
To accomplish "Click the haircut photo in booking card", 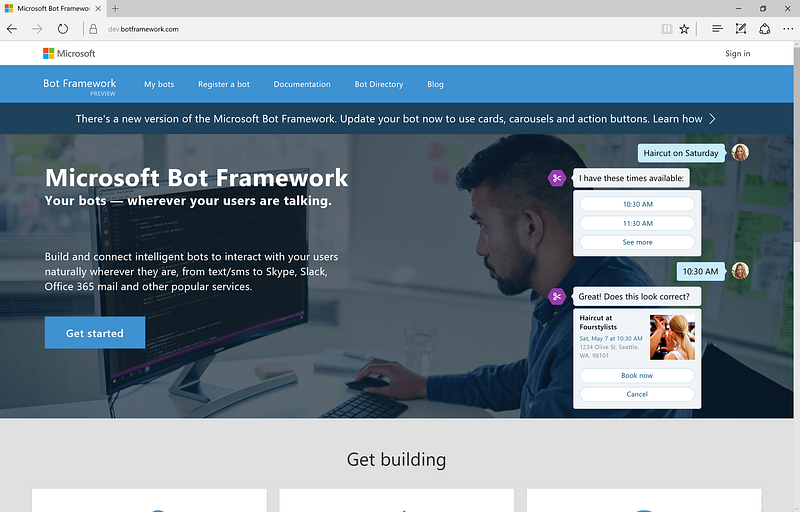I will pos(672,337).
